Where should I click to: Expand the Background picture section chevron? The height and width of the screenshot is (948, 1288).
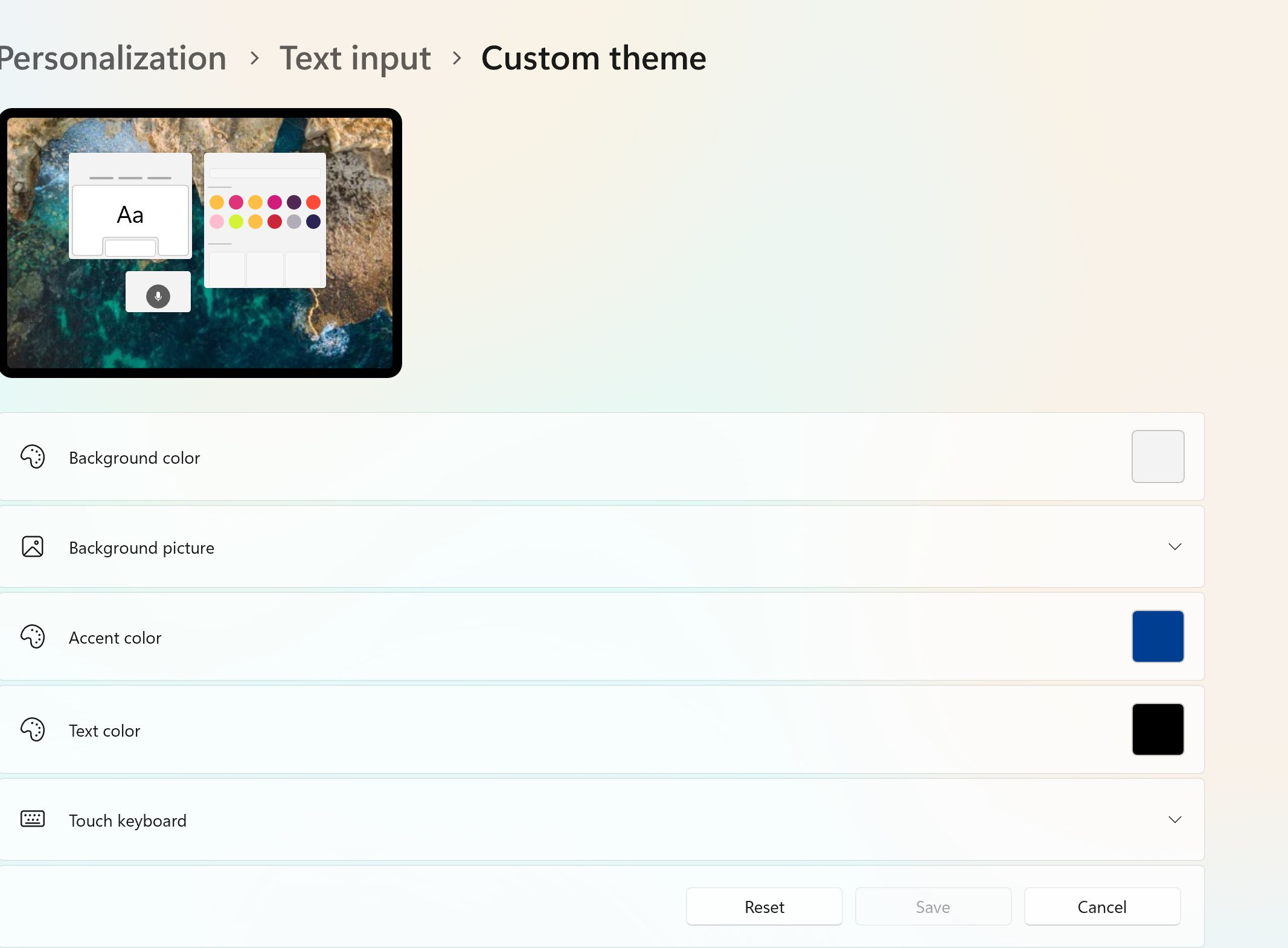pos(1174,547)
